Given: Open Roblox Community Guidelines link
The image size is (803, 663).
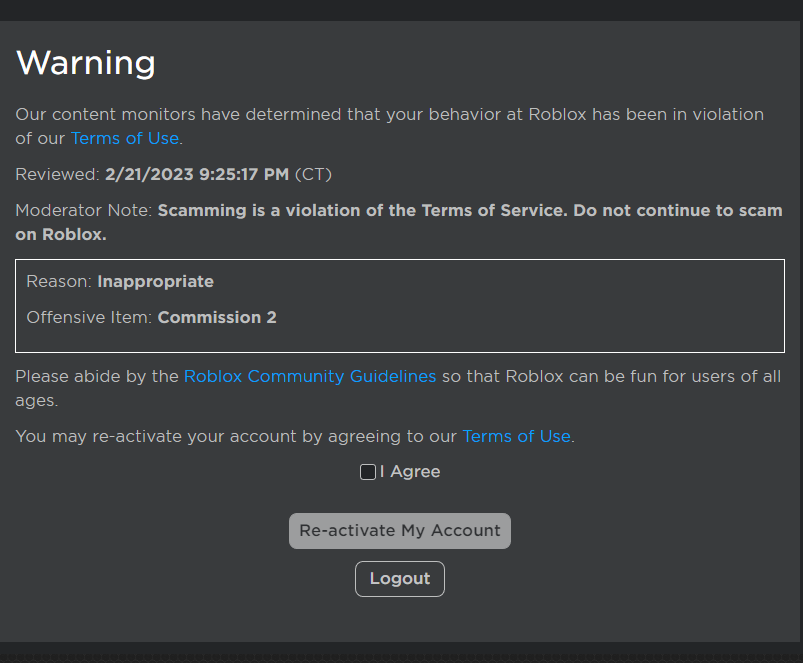Looking at the screenshot, I should pos(310,376).
